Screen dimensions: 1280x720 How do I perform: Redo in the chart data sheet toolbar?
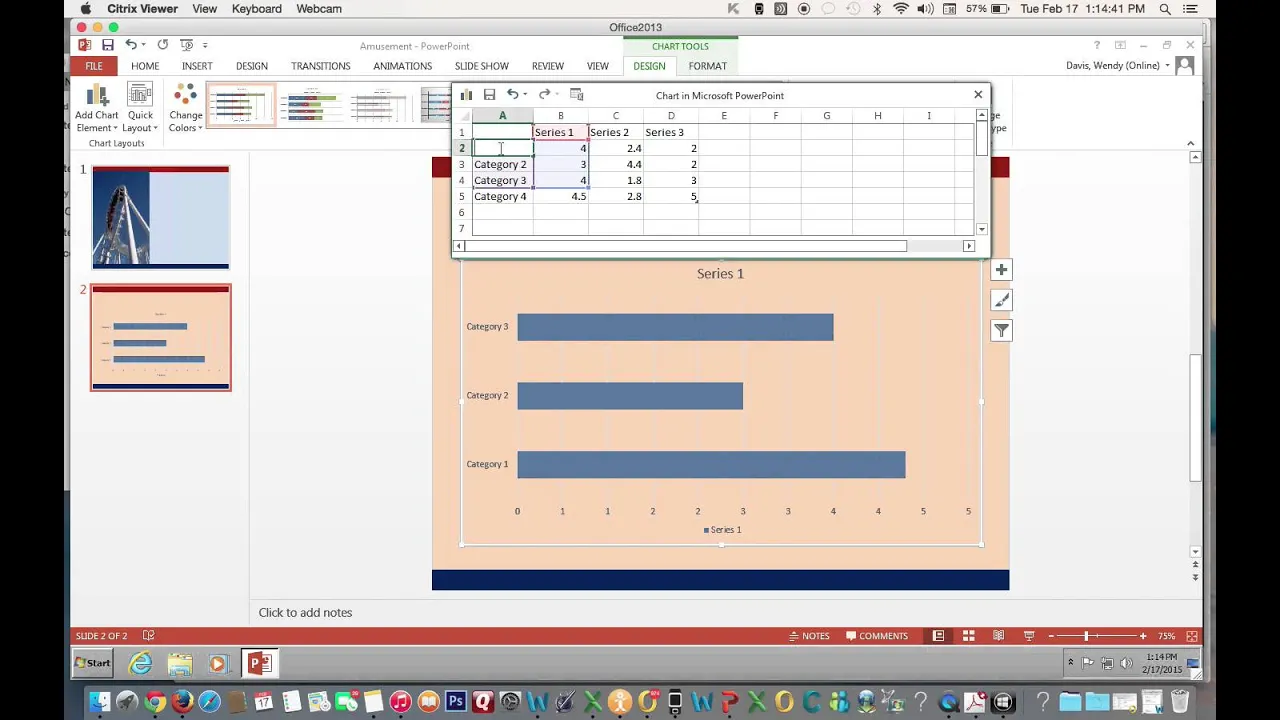click(544, 95)
